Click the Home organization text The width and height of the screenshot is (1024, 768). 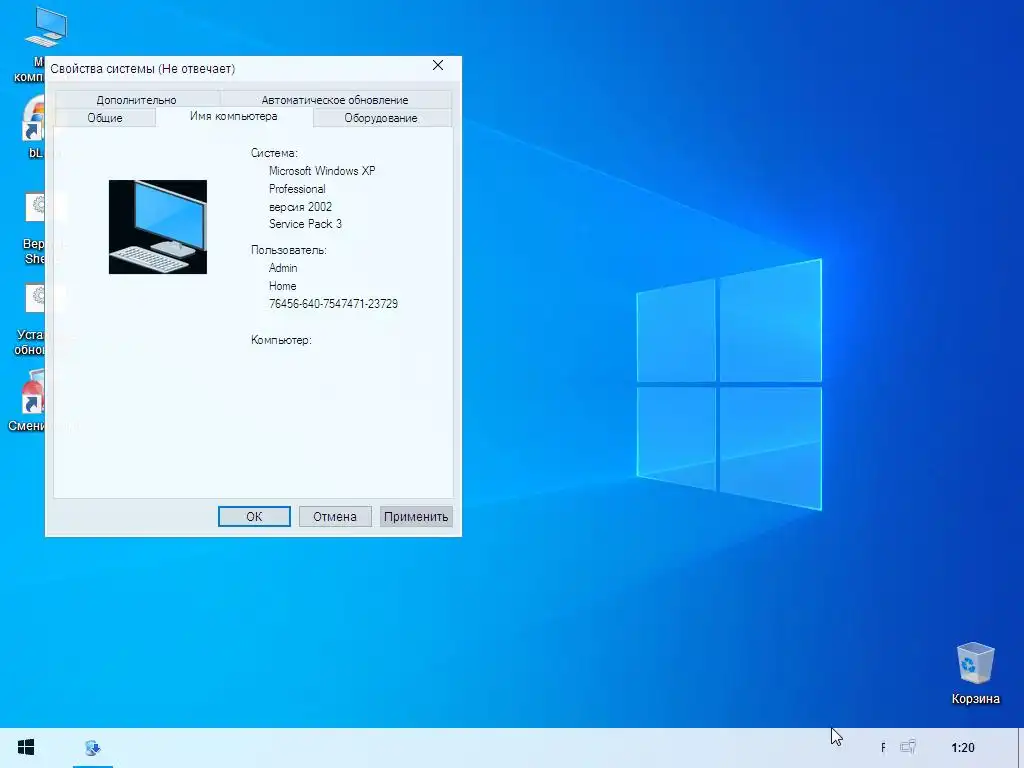click(282, 286)
